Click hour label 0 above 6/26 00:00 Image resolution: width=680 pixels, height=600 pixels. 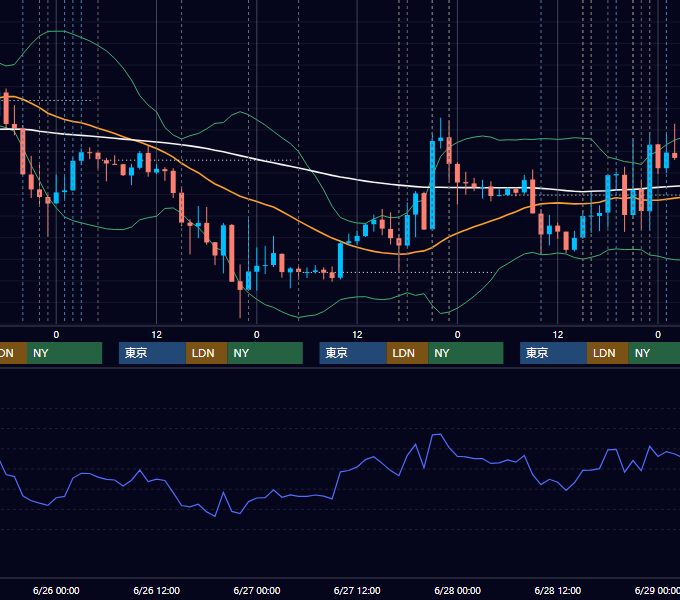pyautogui.click(x=56, y=335)
